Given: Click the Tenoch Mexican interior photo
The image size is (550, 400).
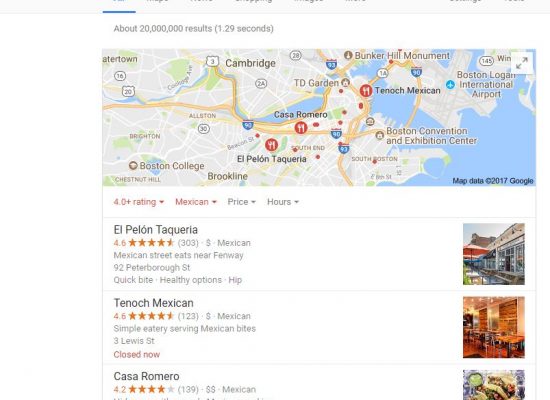Looking at the screenshot, I should pyautogui.click(x=494, y=327).
